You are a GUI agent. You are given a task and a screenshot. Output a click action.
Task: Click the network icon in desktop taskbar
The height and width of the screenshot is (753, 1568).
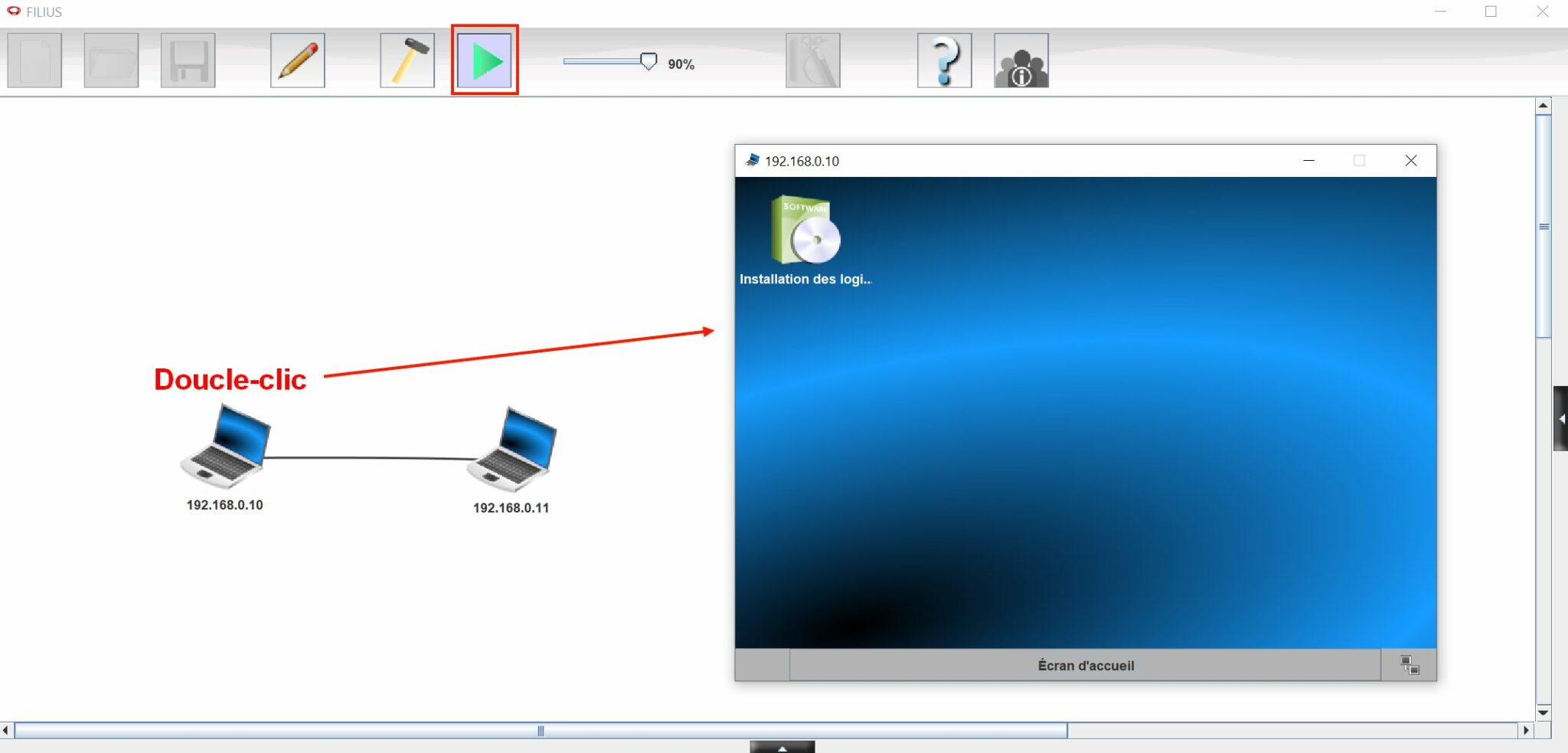click(x=1410, y=665)
